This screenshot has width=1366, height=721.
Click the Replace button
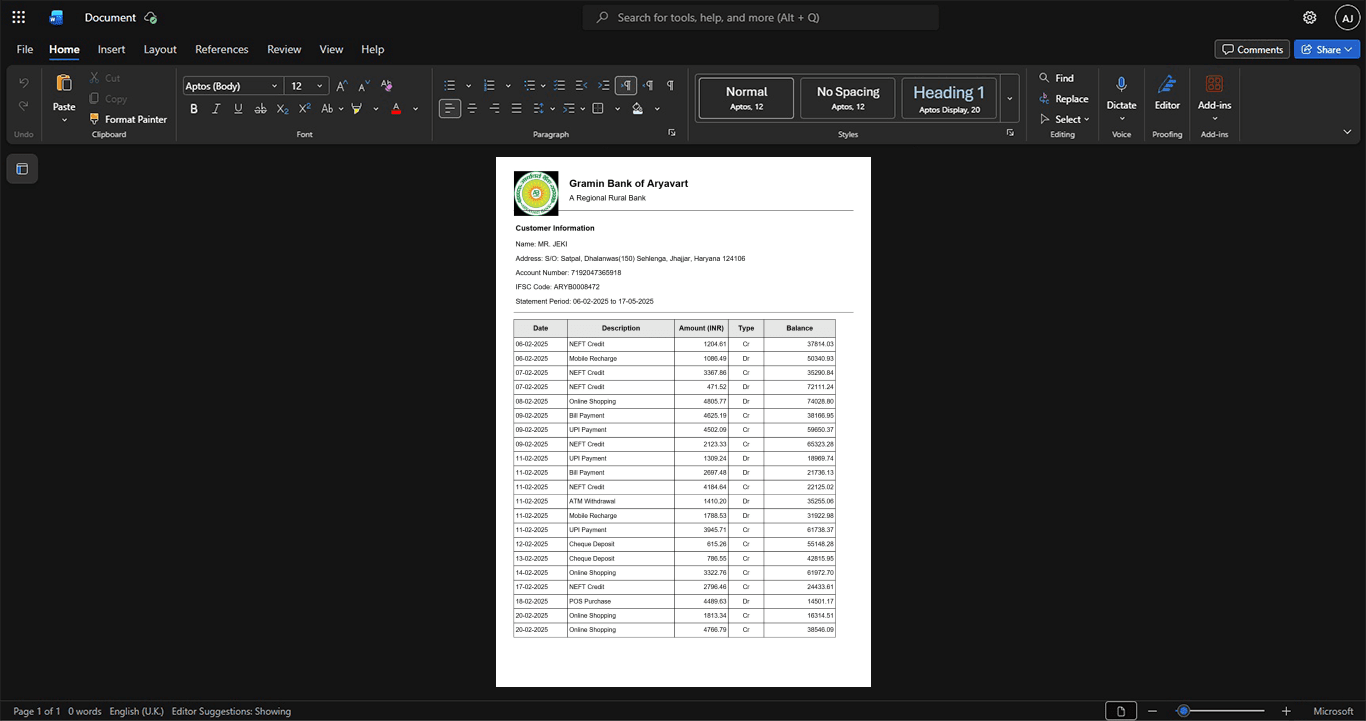[1063, 99]
